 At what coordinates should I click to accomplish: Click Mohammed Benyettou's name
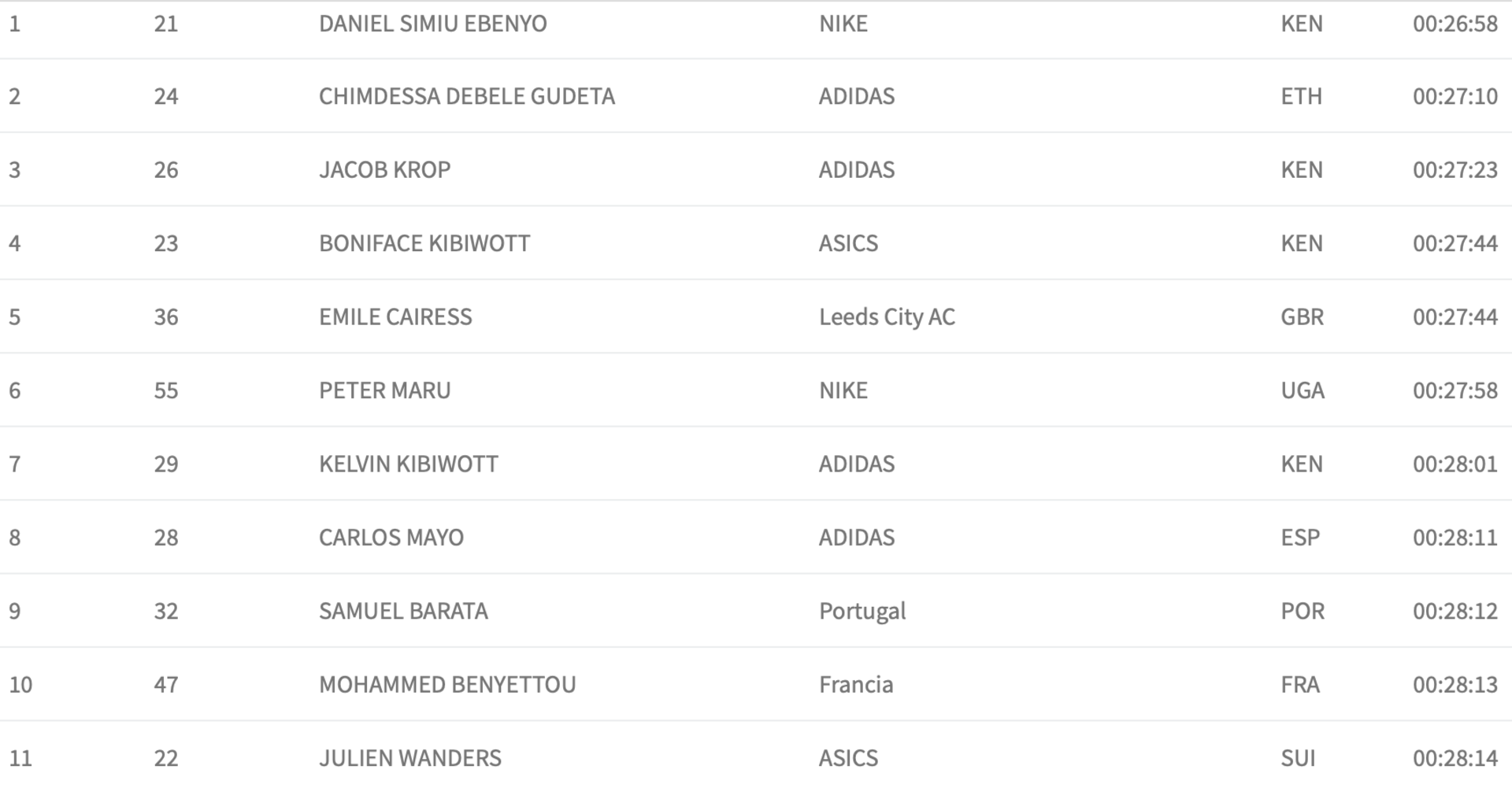click(x=447, y=685)
